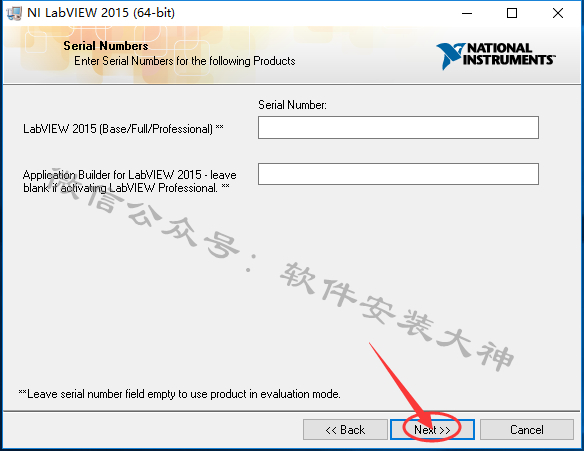Click the LabVIEW 2015 (Base/Full/Professional) label
The width and height of the screenshot is (584, 451).
(123, 129)
